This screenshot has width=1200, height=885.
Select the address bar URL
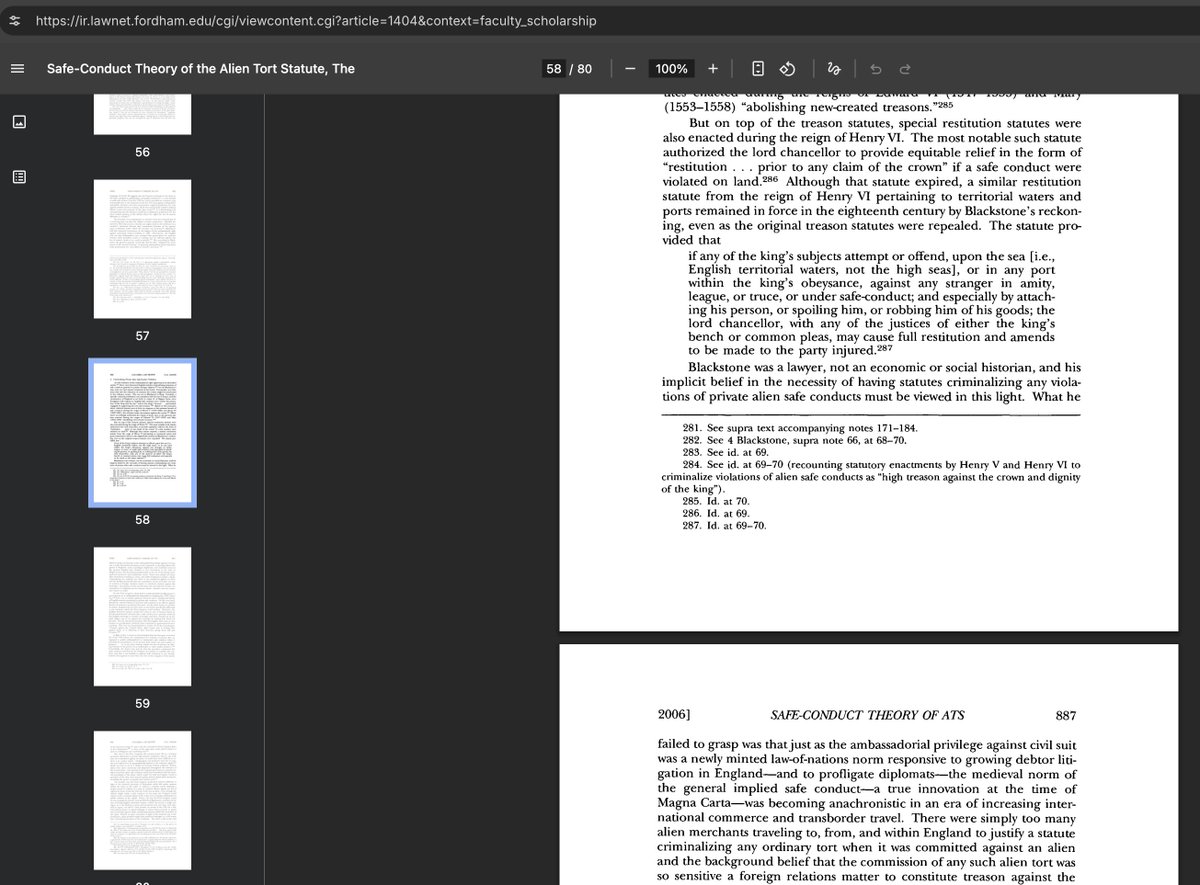pos(316,20)
